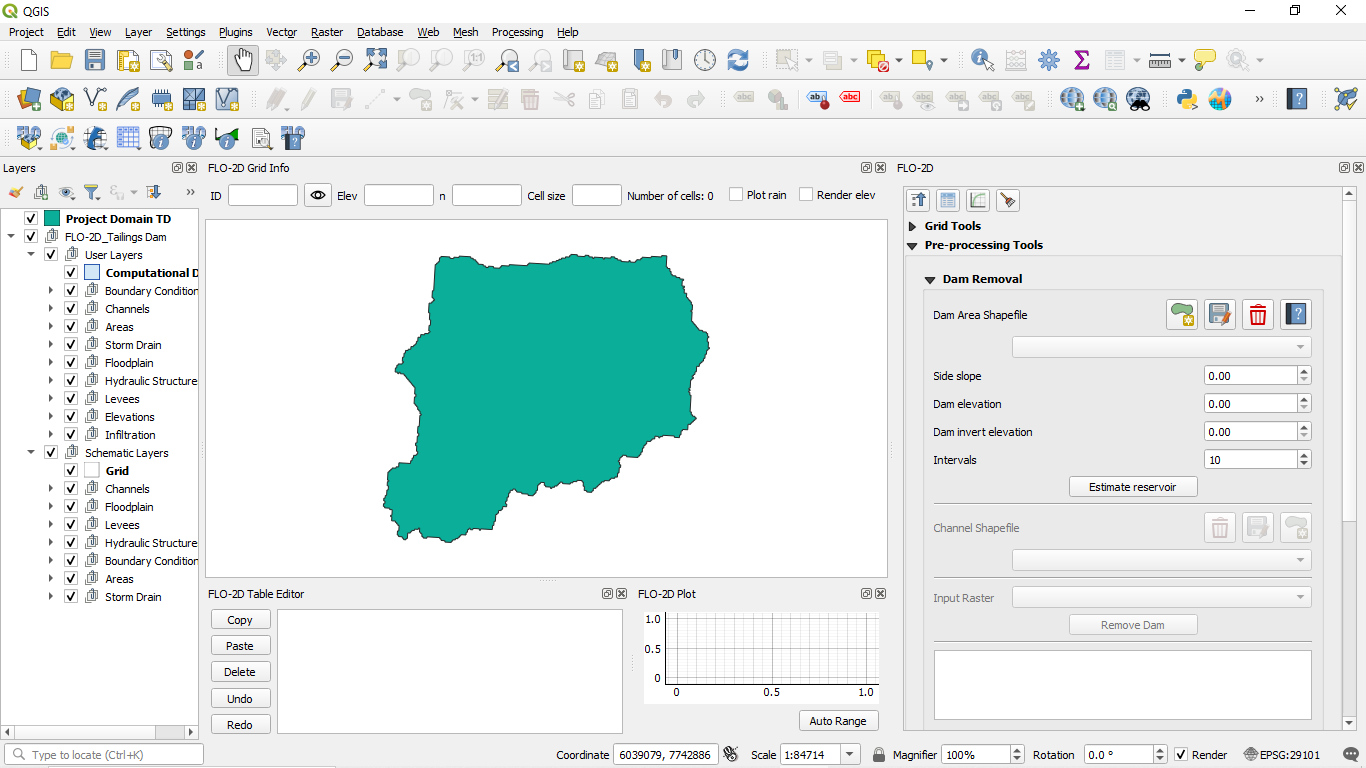Open Statistical Summary sigma tool
The width and height of the screenshot is (1366, 768).
pyautogui.click(x=1081, y=60)
